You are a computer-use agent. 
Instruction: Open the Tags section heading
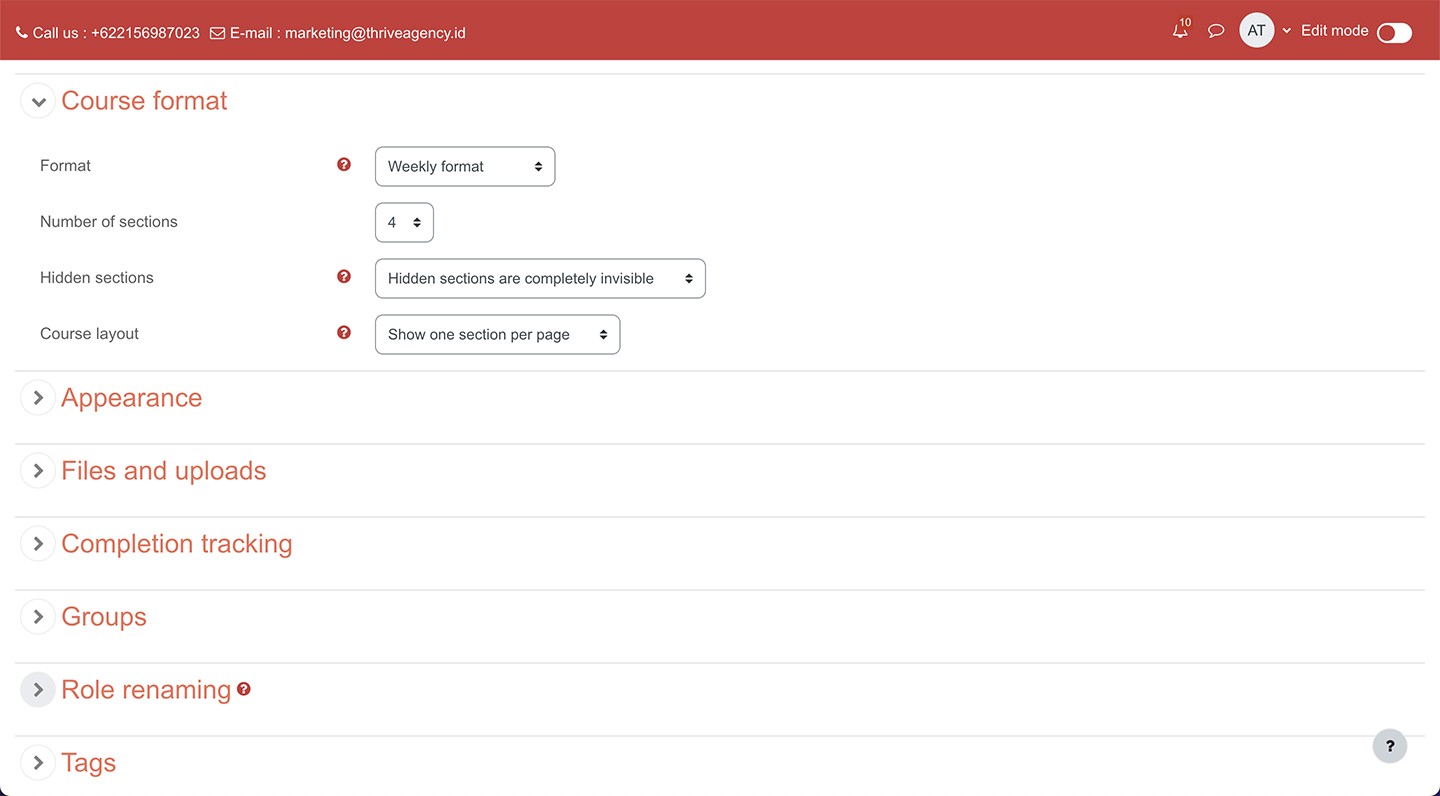tap(89, 763)
